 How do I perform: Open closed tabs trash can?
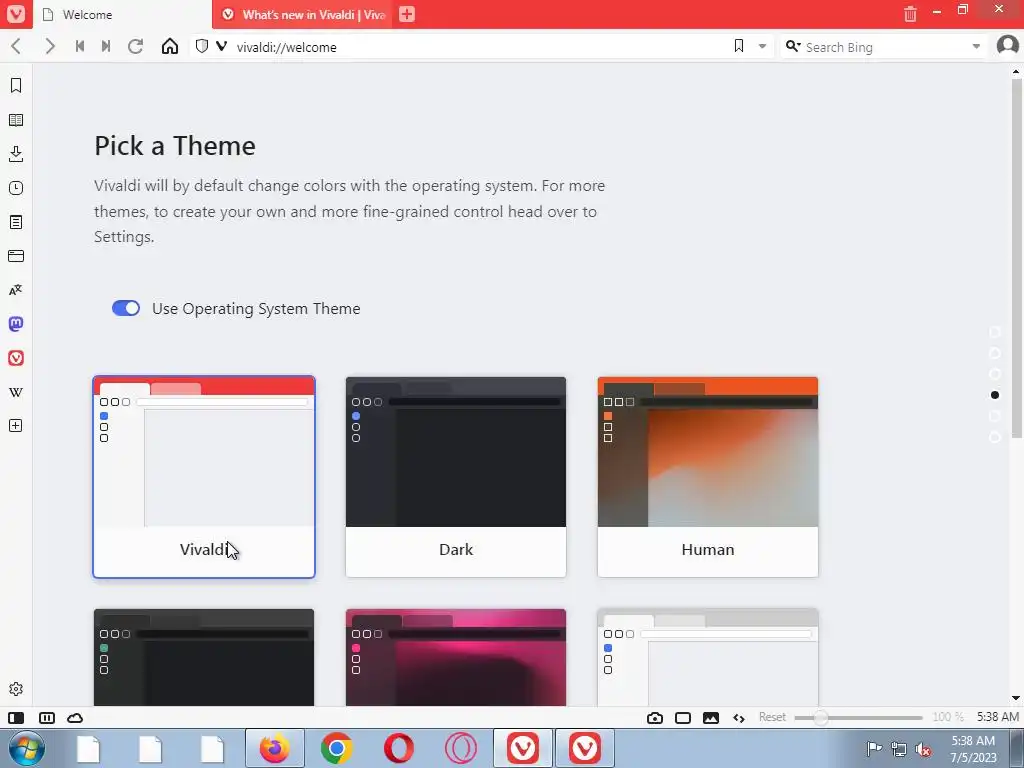(910, 14)
